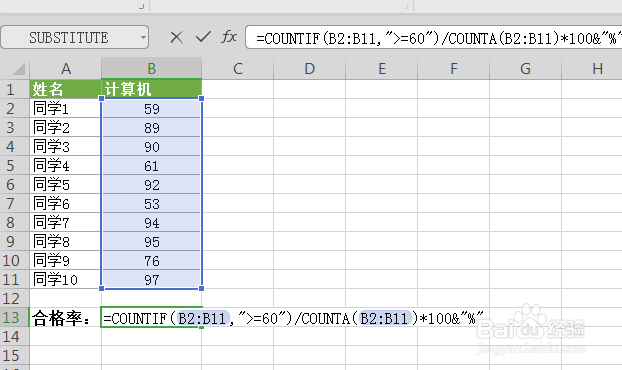Click cell 同学2
This screenshot has height=370, width=622.
(65, 127)
